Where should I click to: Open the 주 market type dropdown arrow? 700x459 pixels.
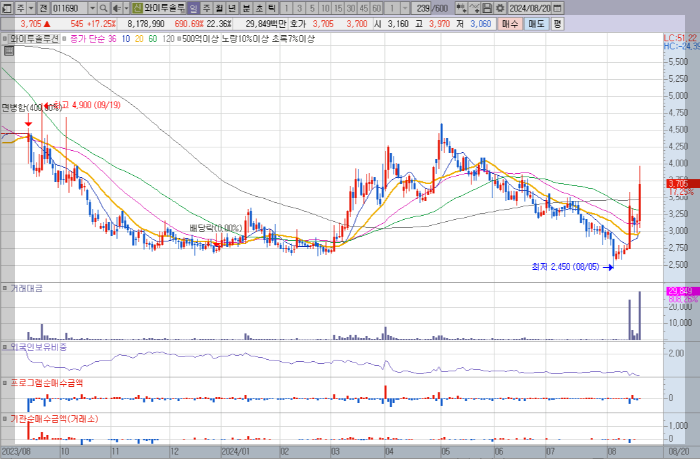coord(31,8)
